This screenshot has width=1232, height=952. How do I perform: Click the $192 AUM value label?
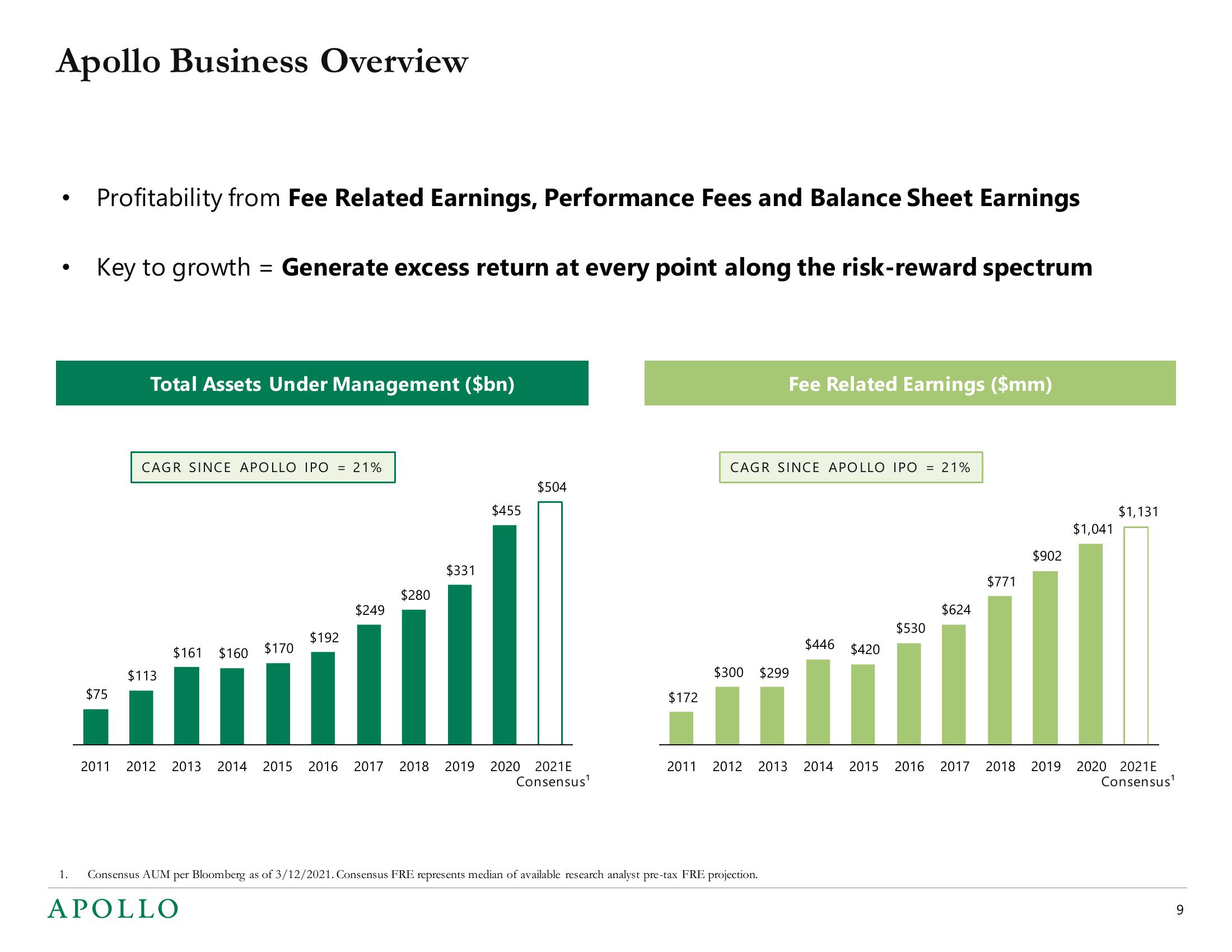coord(324,638)
